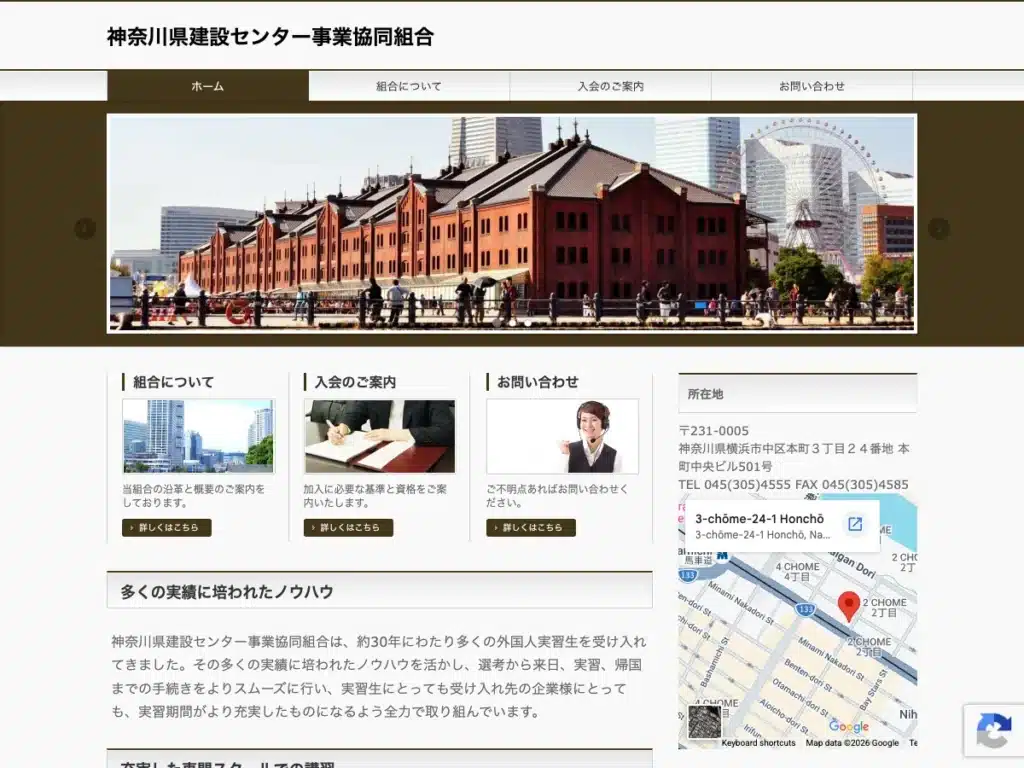Viewport: 1024px width, 768px height.
Task: Click the red brick warehouse banner image
Action: coord(512,224)
